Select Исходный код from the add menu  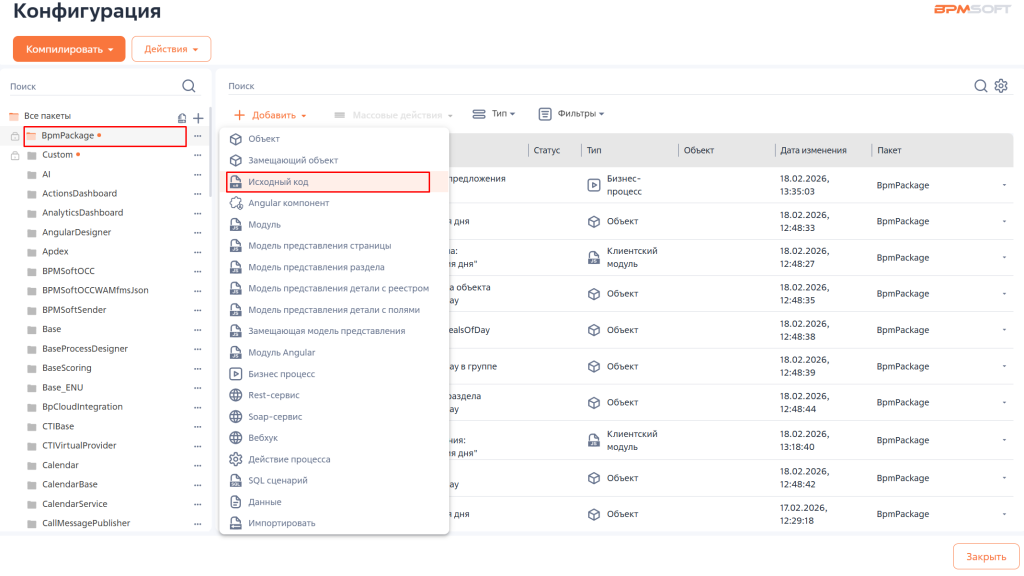click(x=278, y=182)
